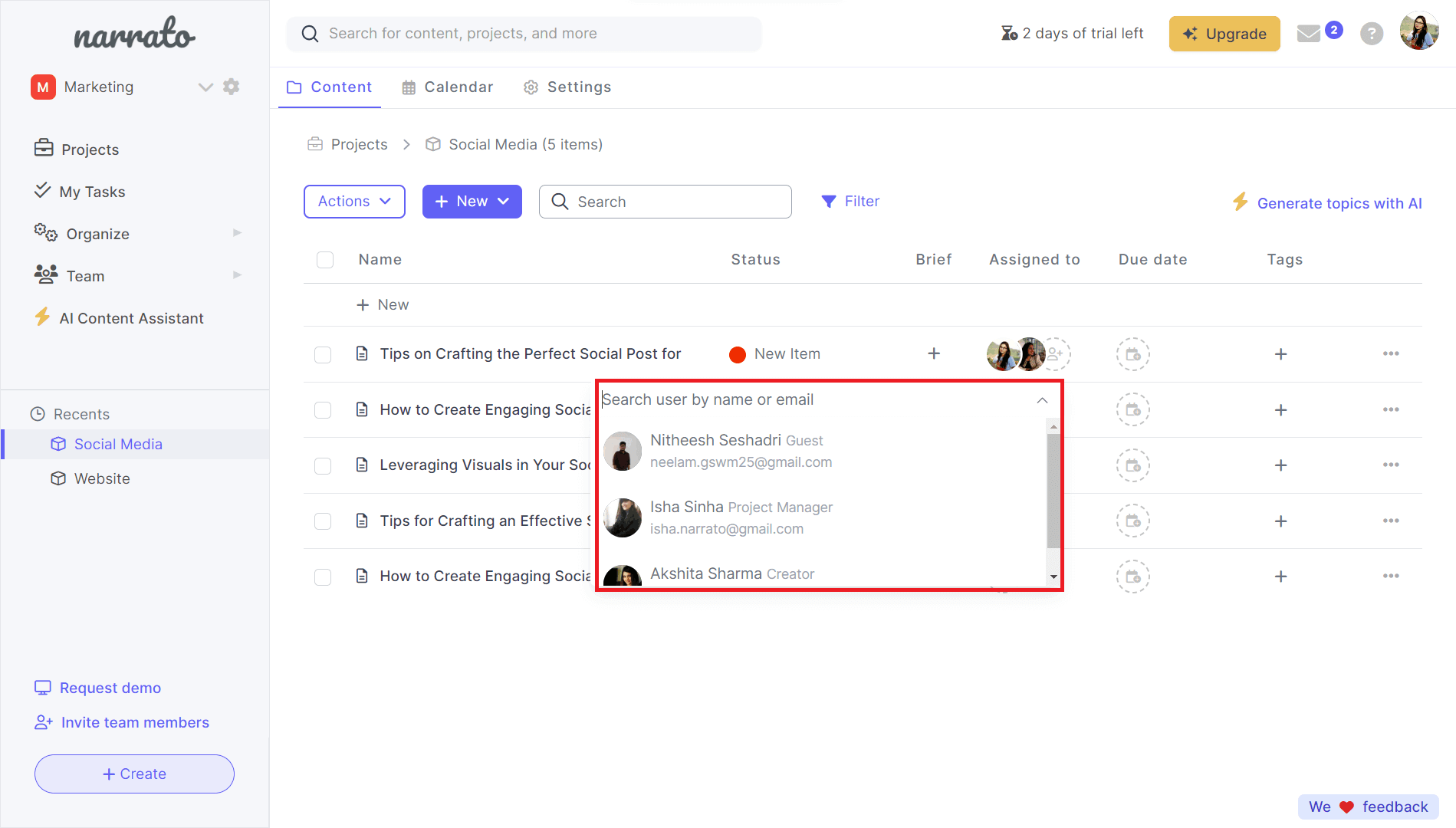Click the user list scroll-down arrow
Image resolution: width=1456 pixels, height=828 pixels.
pyautogui.click(x=1053, y=577)
